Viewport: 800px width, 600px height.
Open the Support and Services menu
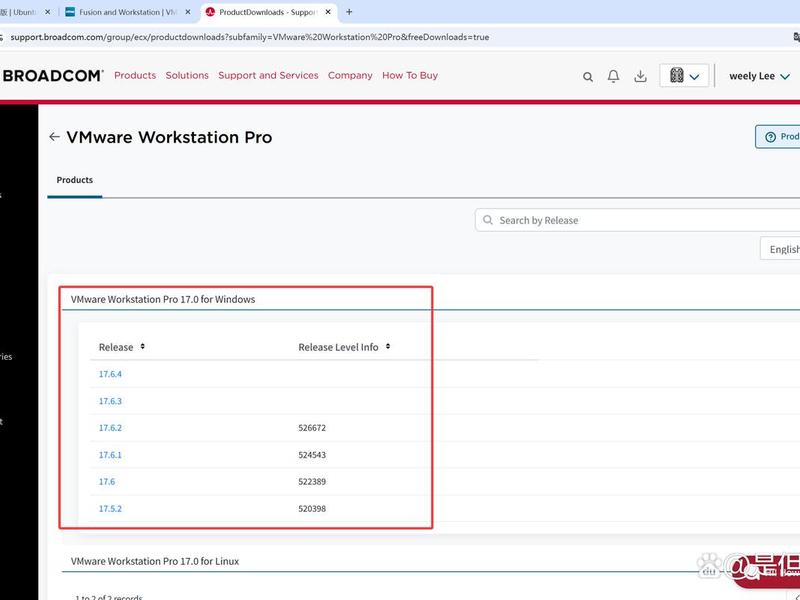[268, 76]
